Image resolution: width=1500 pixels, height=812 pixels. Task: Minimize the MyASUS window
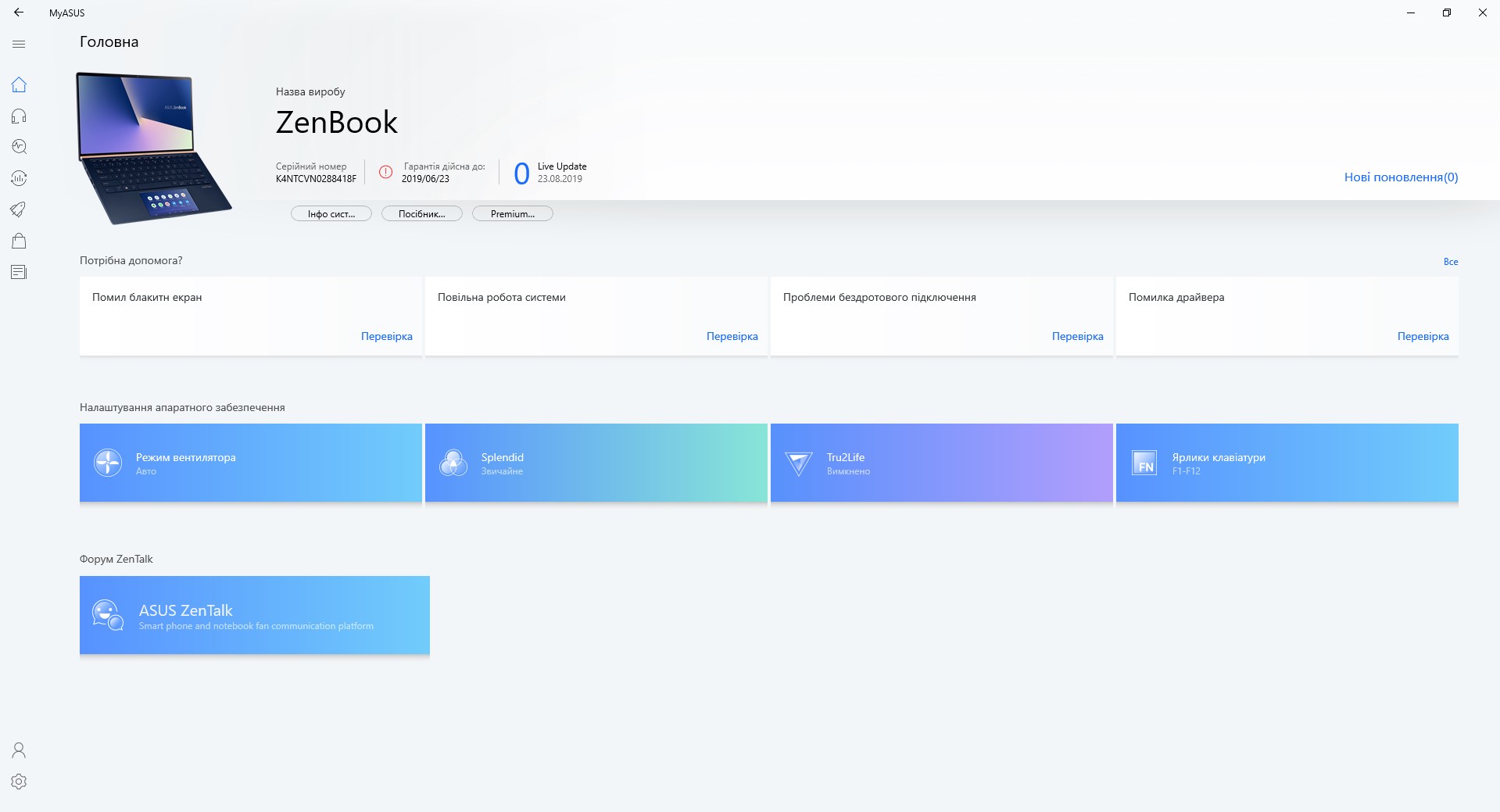[x=1411, y=13]
